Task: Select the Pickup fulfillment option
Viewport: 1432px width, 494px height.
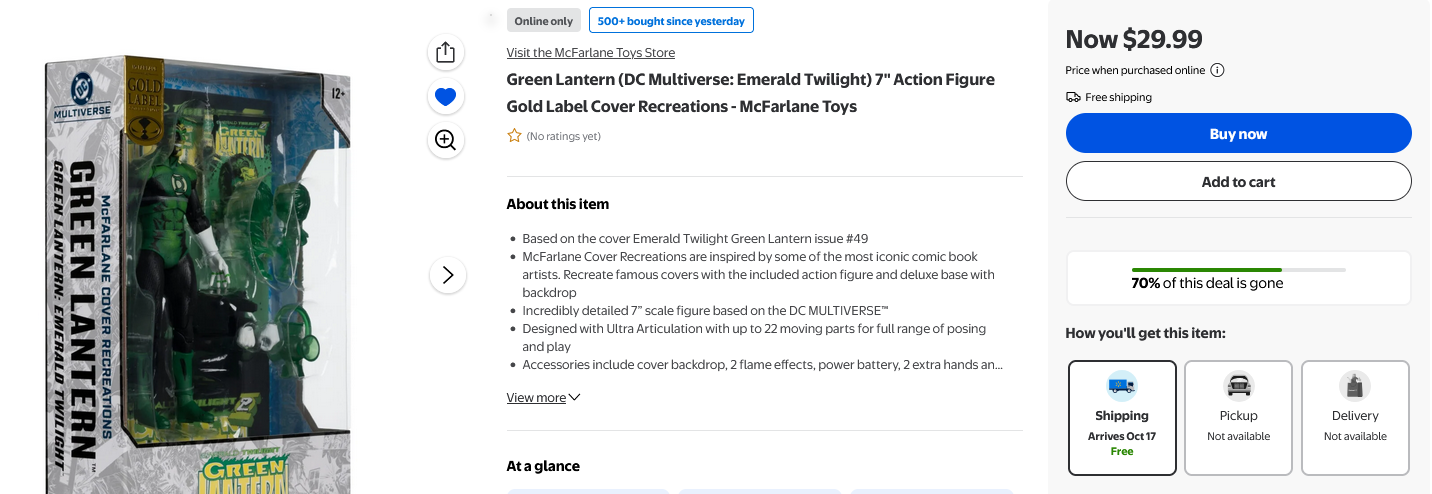Action: [1238, 417]
